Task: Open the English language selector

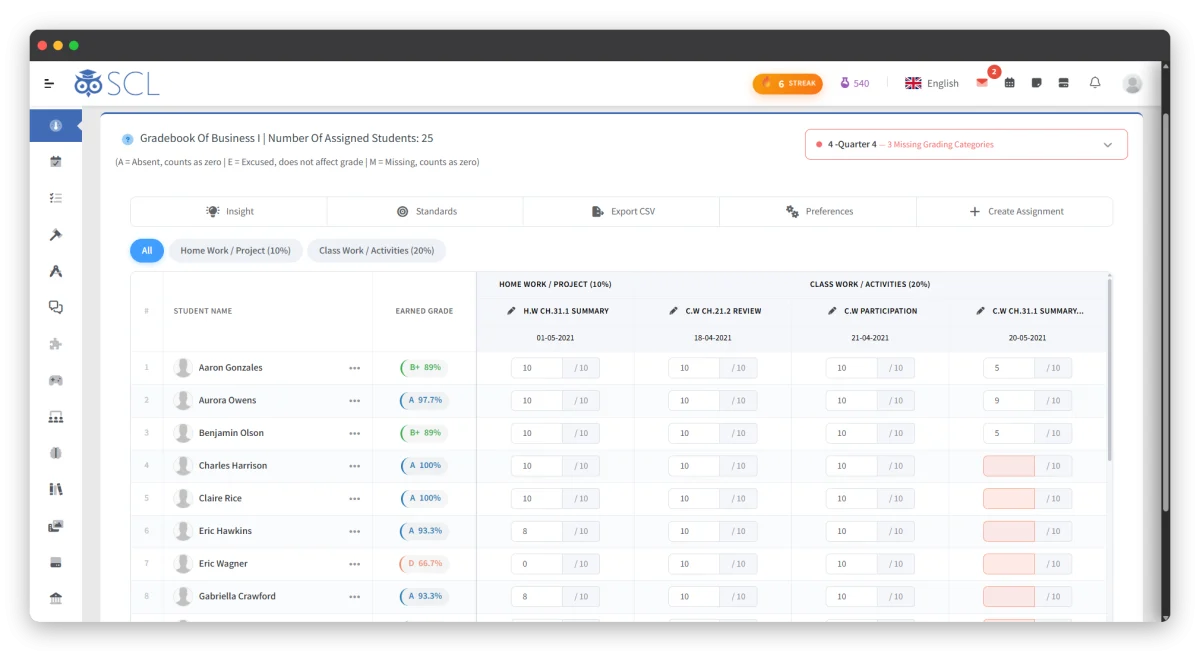Action: pyautogui.click(x=932, y=83)
